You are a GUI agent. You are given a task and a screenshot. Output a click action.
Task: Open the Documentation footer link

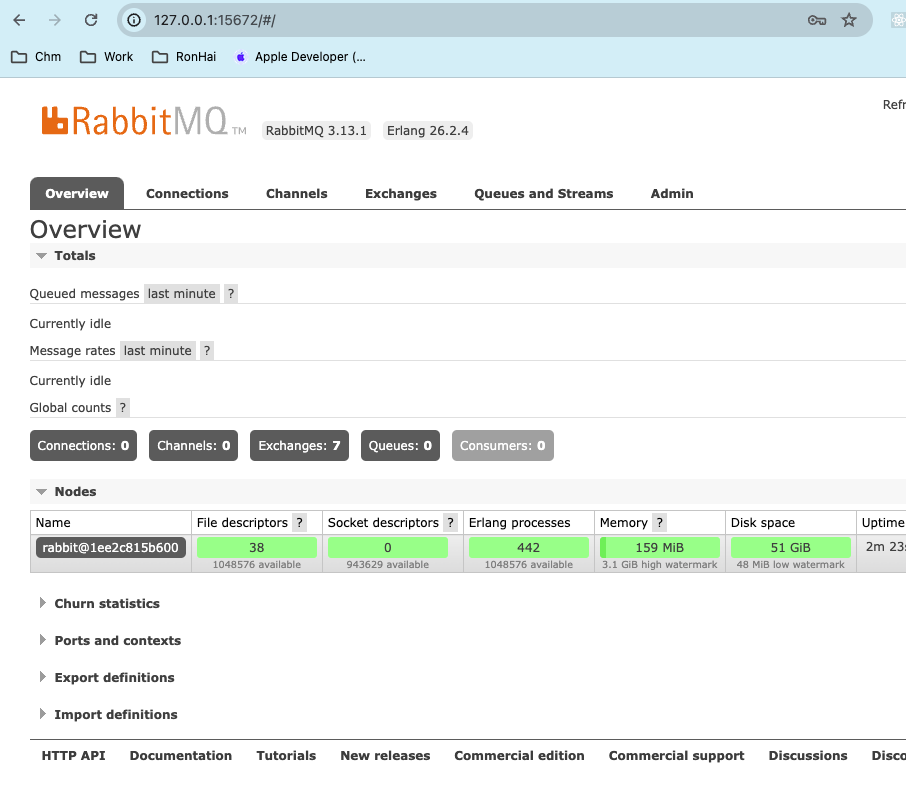pyautogui.click(x=181, y=755)
